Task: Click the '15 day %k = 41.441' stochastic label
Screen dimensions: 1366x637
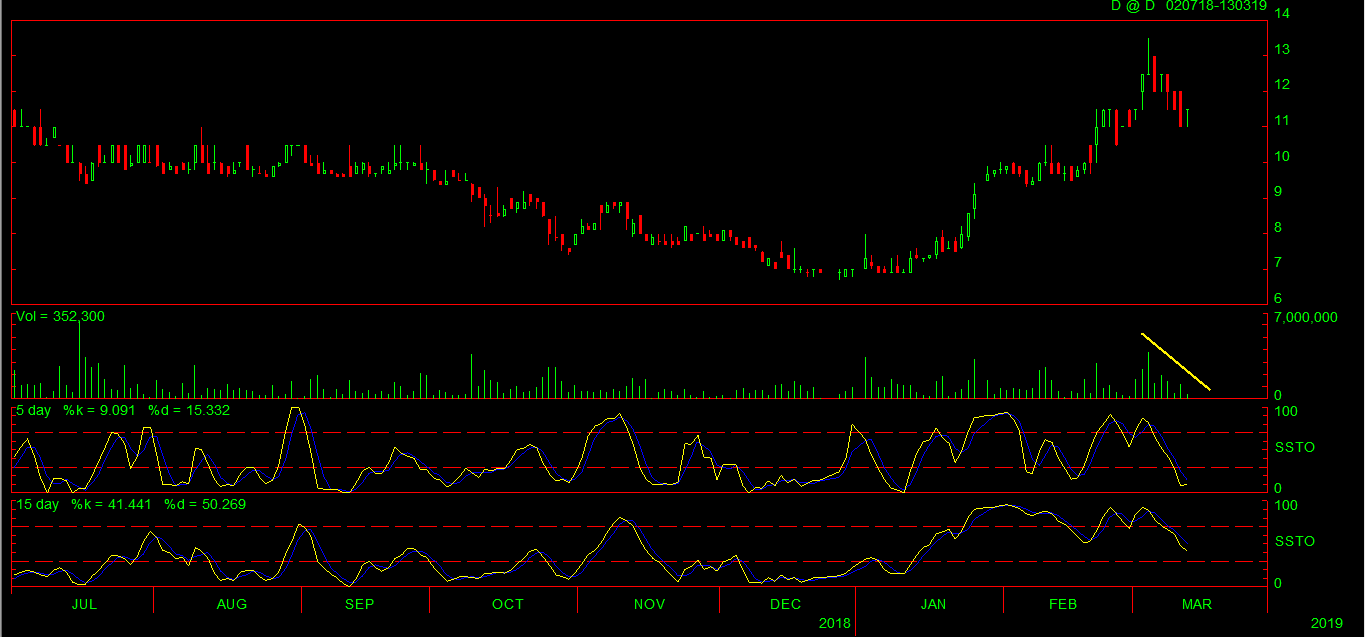Action: point(83,504)
